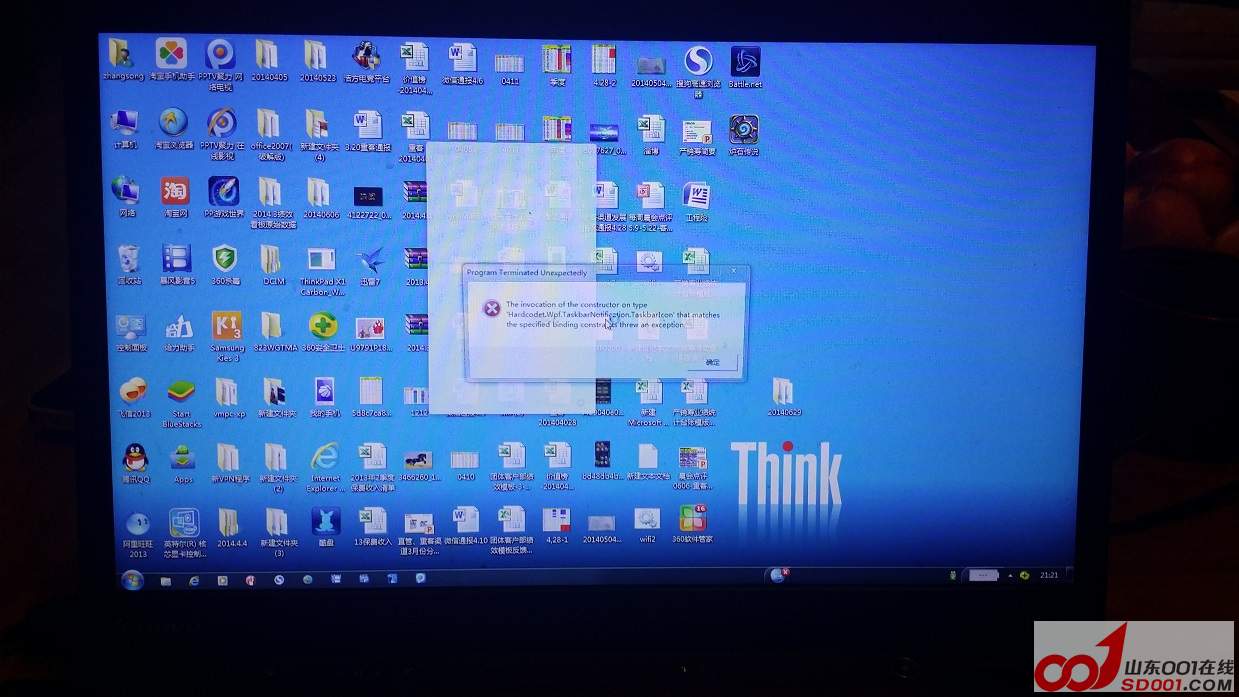
Task: Select the wifi2 desktop file
Action: click(x=647, y=520)
